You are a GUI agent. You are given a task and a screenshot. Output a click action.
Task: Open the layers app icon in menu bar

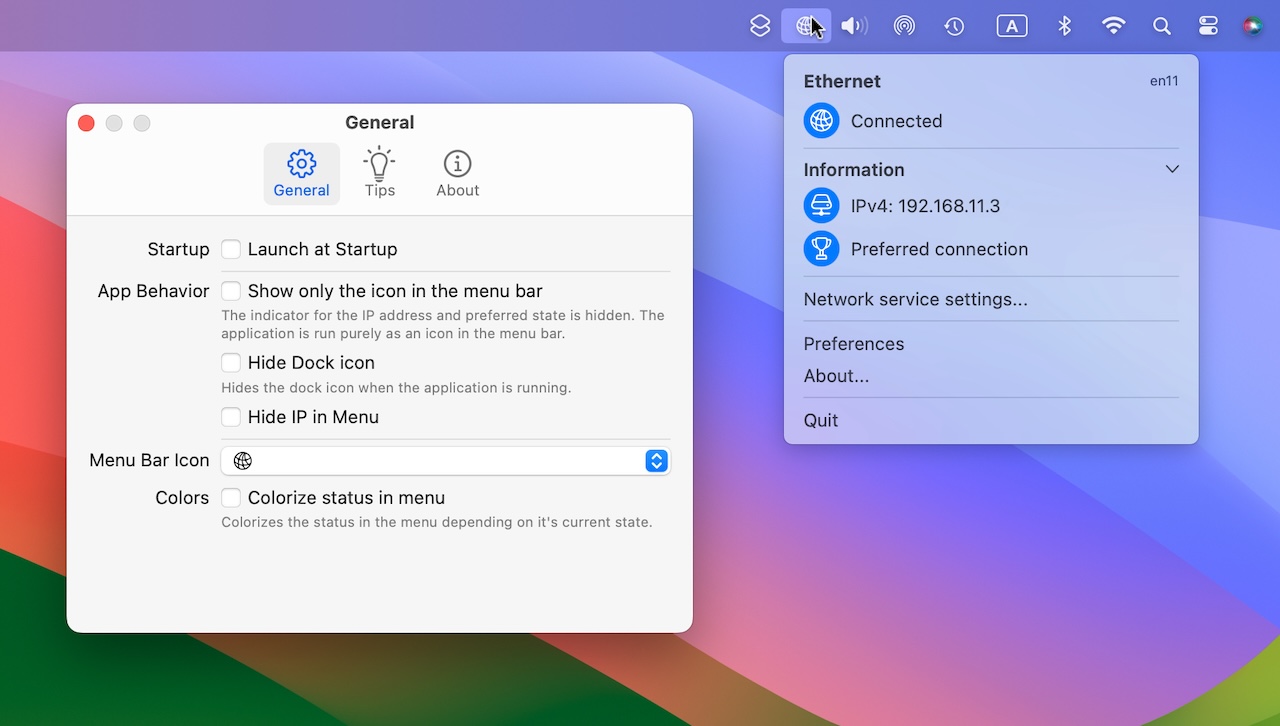(761, 26)
